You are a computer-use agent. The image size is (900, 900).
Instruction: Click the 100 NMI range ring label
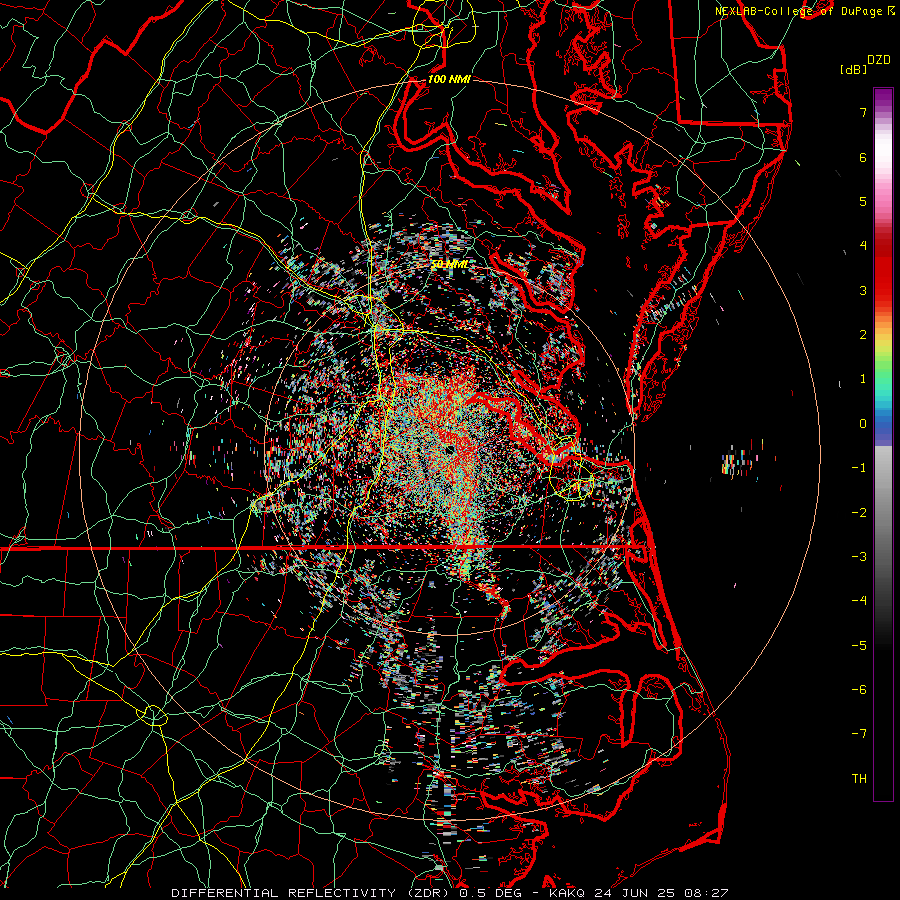449,79
